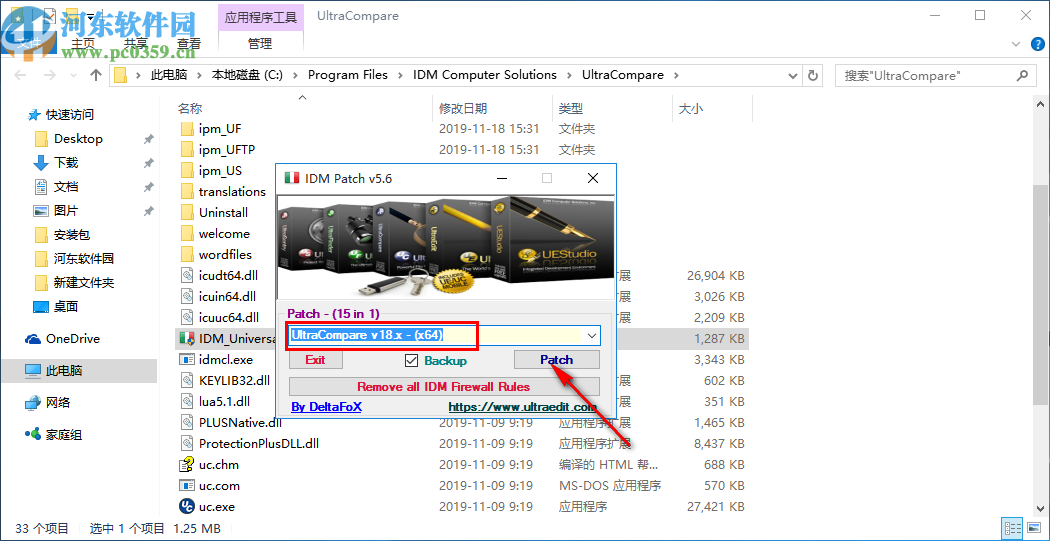This screenshot has height=541, width=1050.
Task: Select OneDrive in the navigation pane
Action: coord(72,339)
